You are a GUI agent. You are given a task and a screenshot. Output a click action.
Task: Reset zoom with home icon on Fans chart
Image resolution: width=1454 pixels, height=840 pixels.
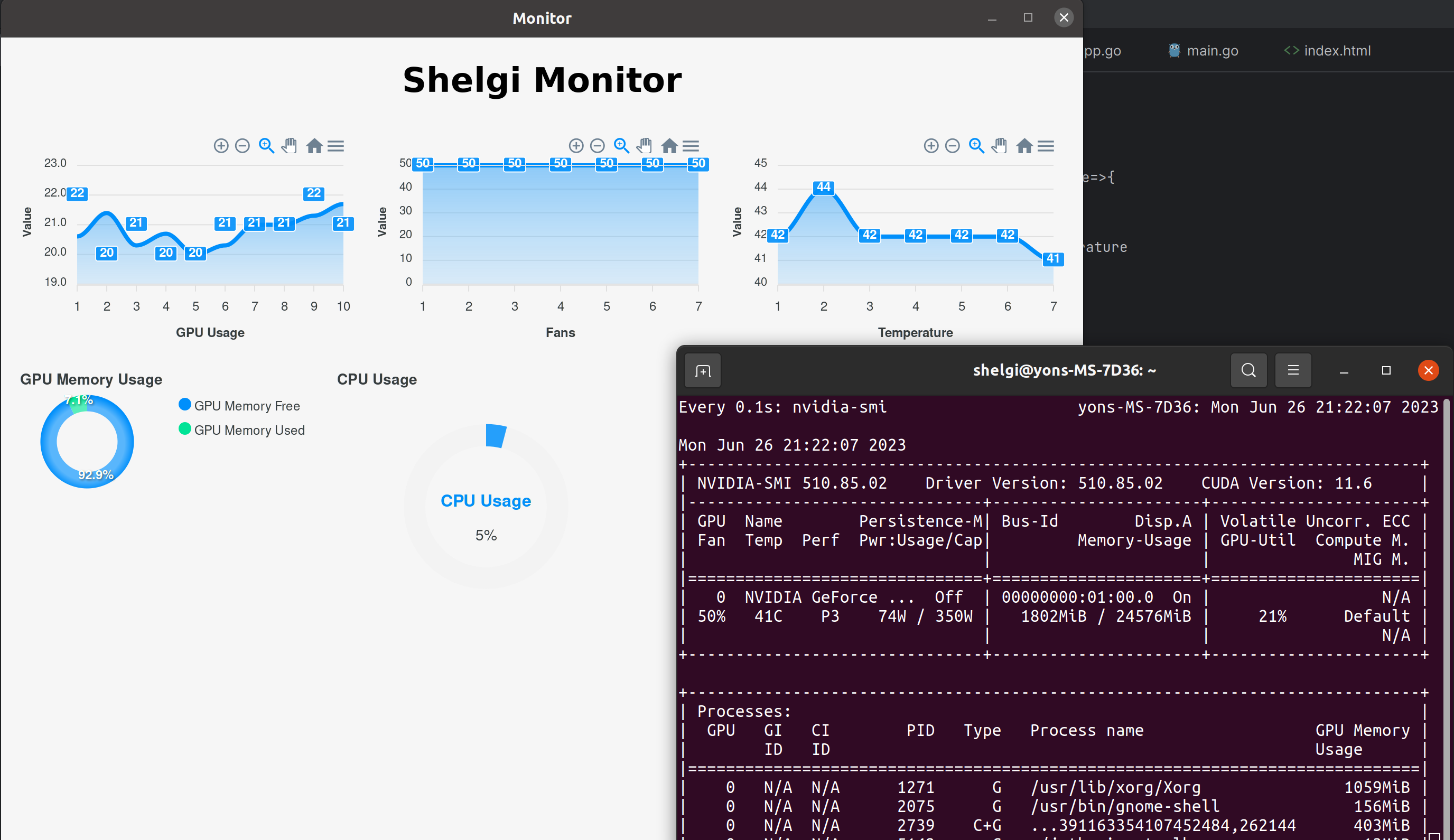(669, 146)
